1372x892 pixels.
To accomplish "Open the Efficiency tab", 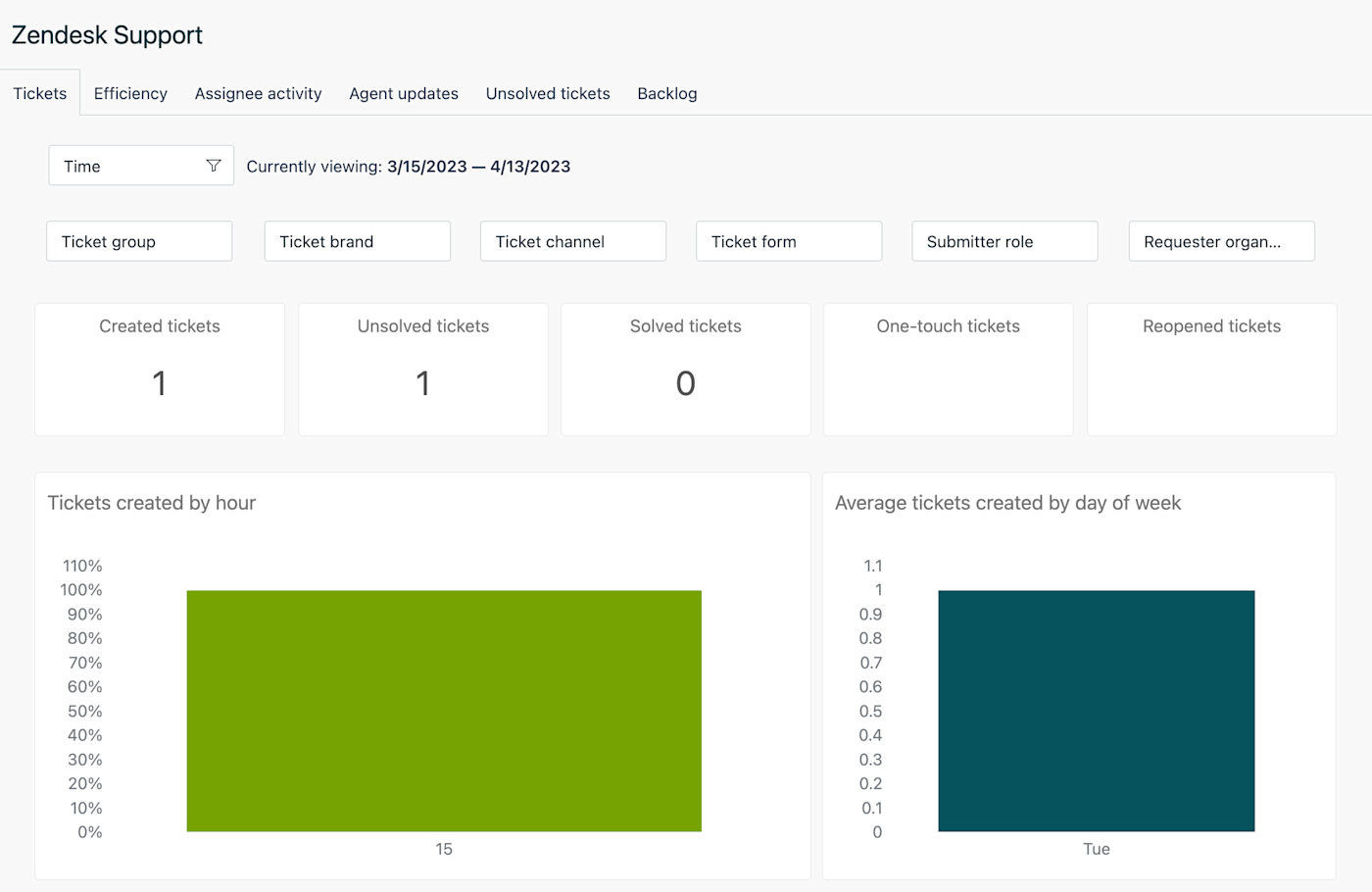I will tap(130, 93).
